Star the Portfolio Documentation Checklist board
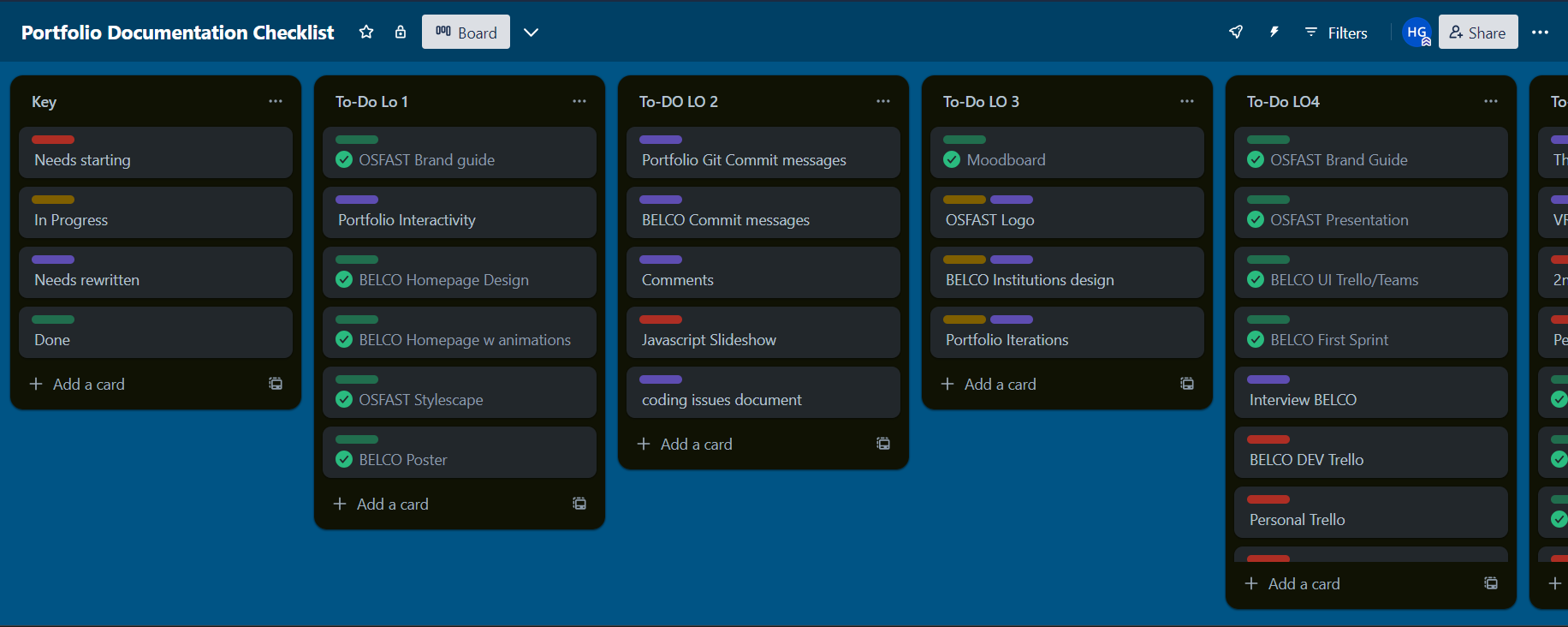 (366, 32)
